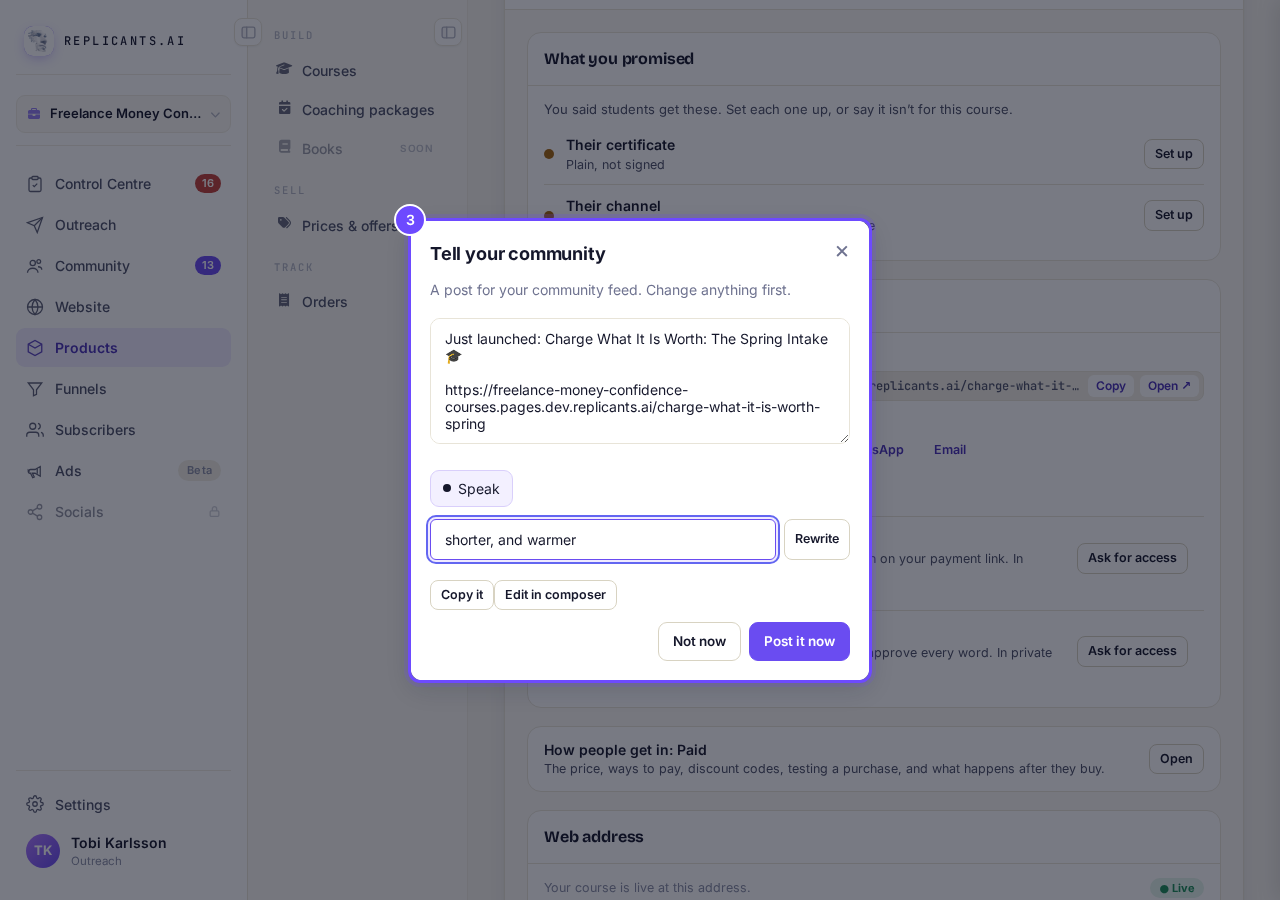Click the Subscribers icon in the sidebar
Image resolution: width=1280 pixels, height=900 pixels.
35,430
